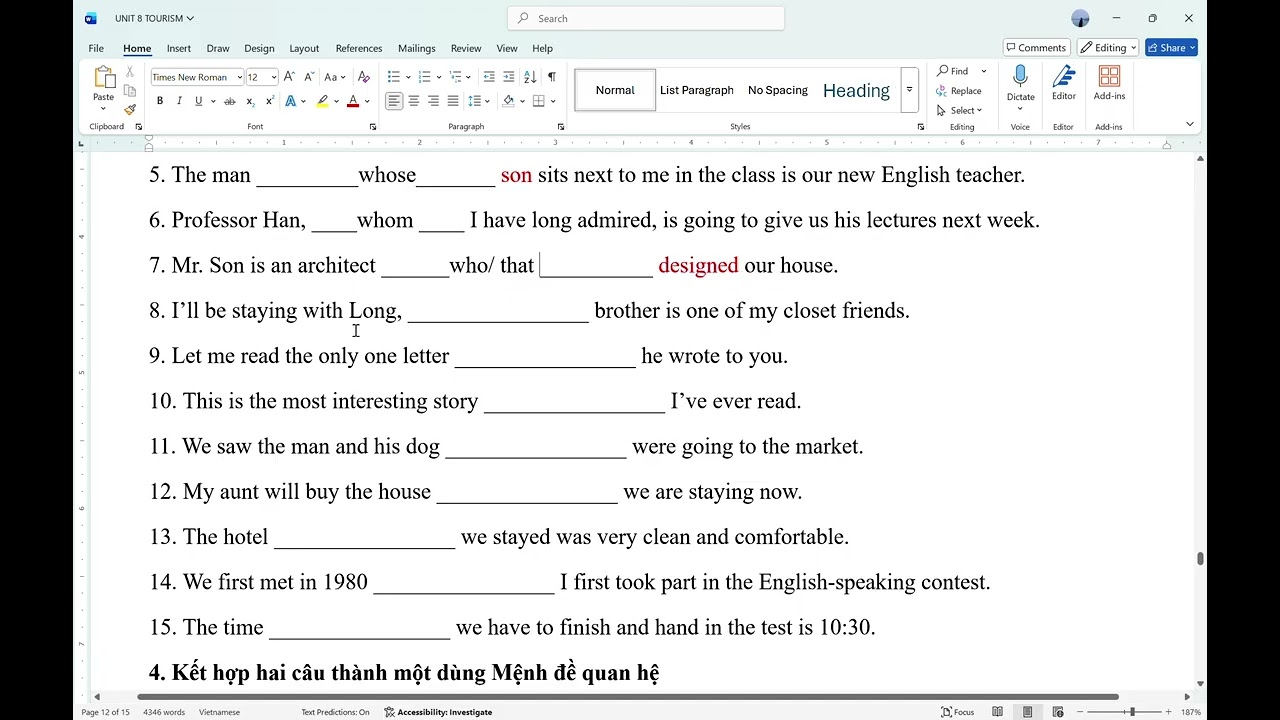This screenshot has height=720, width=1280.
Task: Clear all formatting with the eraser A icon
Action: point(364,77)
